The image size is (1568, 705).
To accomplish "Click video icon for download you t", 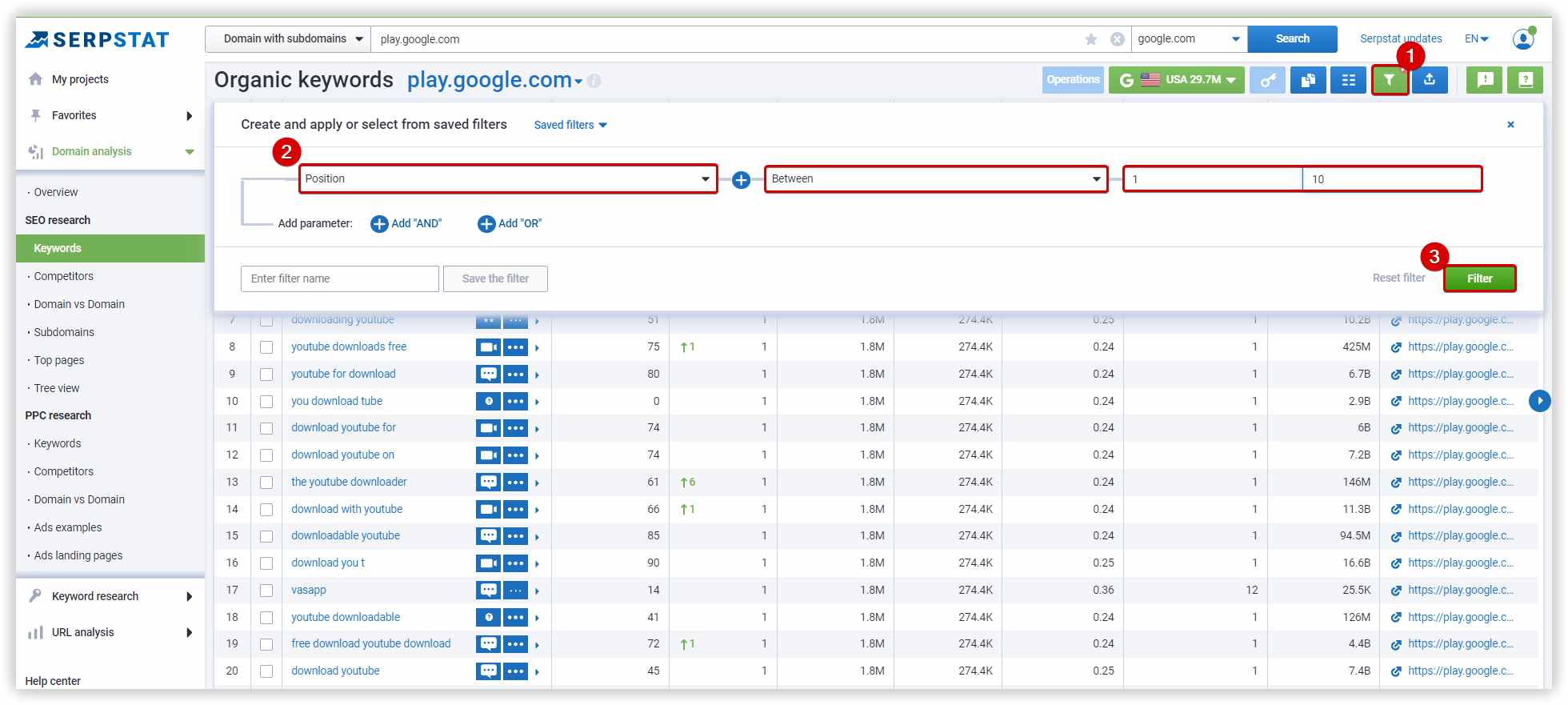I will pyautogui.click(x=488, y=563).
